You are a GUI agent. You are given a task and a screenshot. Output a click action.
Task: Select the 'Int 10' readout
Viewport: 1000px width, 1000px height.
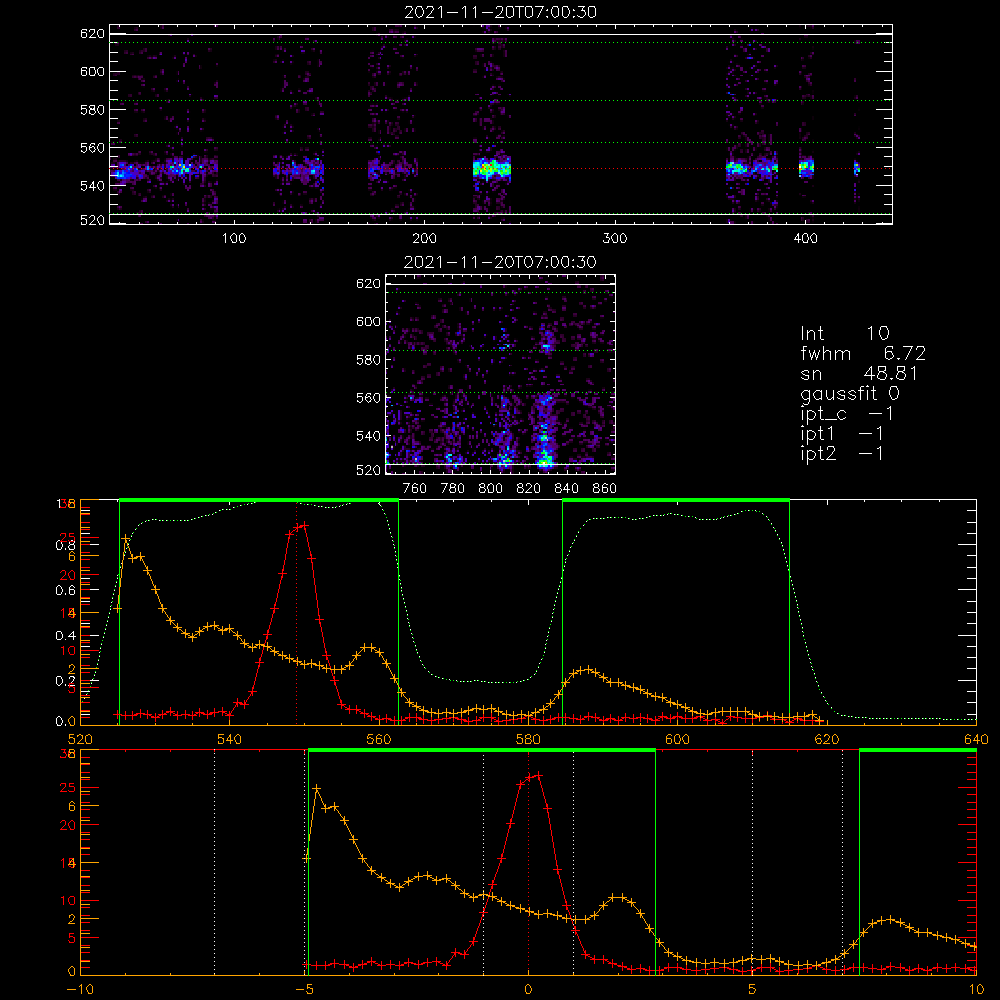[x=844, y=334]
